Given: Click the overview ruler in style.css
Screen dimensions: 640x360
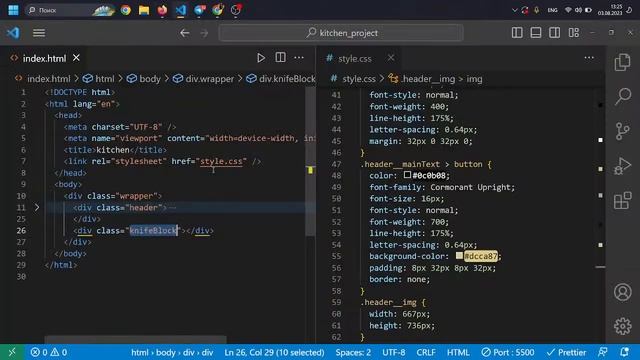Looking at the screenshot, I should tap(600, 215).
